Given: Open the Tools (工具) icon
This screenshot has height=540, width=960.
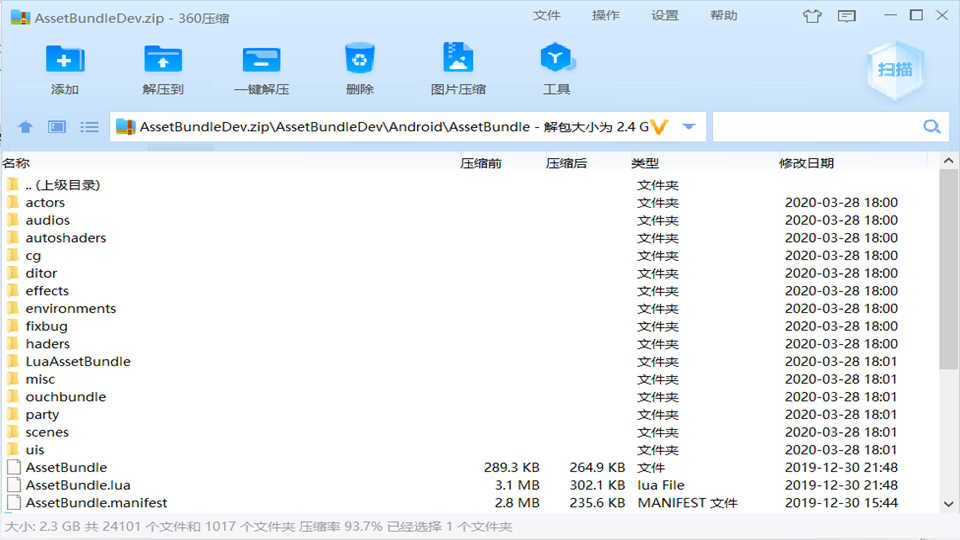Looking at the screenshot, I should coord(556,58).
